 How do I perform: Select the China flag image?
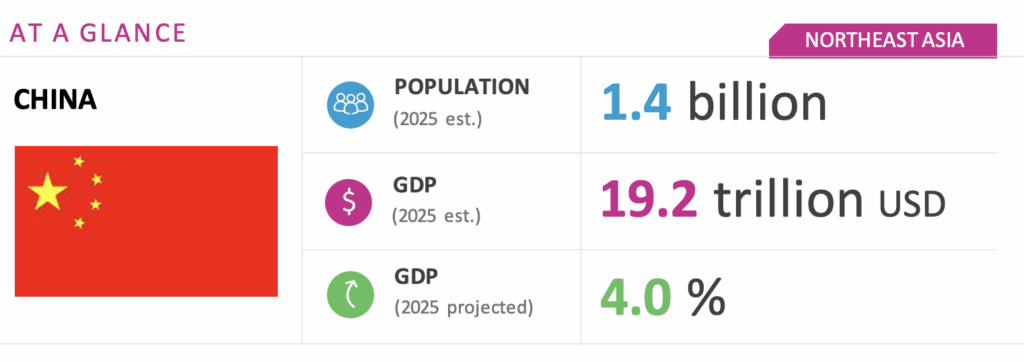[146, 221]
